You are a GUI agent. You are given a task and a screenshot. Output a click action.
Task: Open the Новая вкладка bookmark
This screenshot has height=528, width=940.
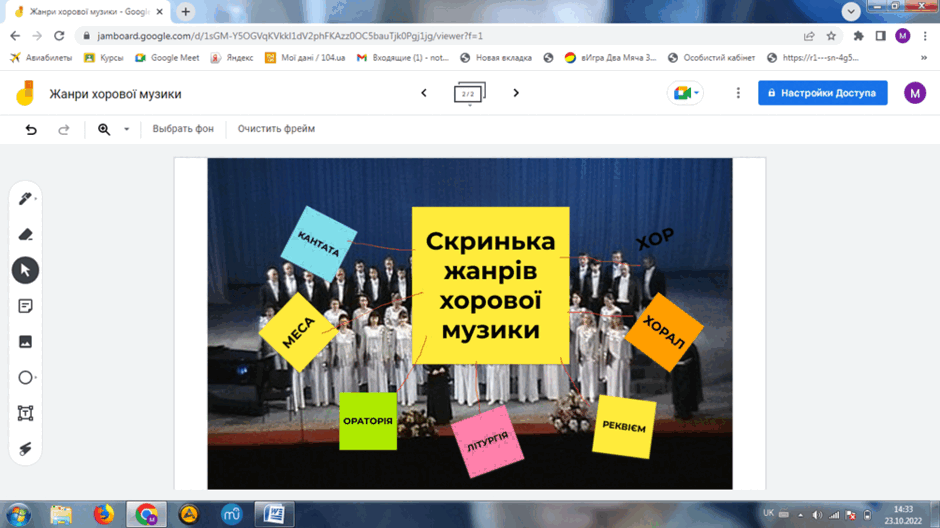496,58
